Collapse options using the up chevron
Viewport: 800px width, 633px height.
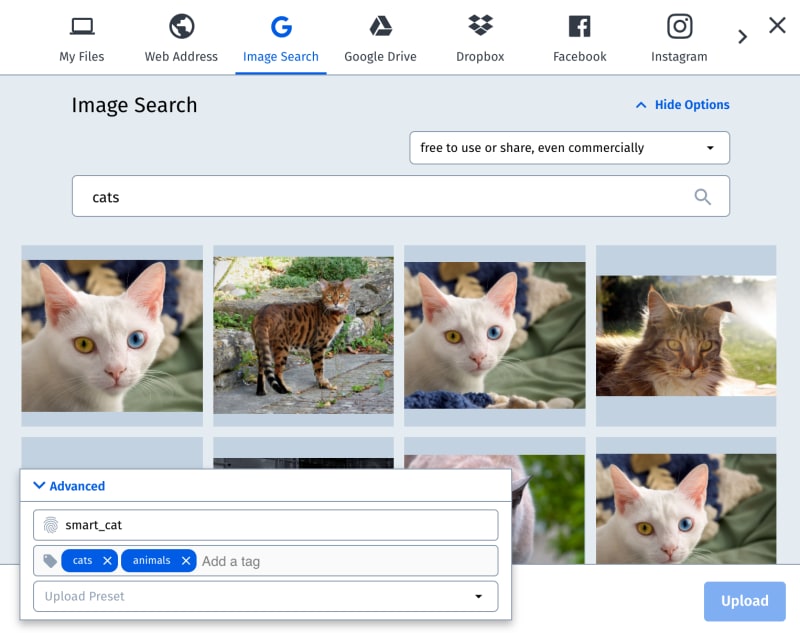coord(641,105)
